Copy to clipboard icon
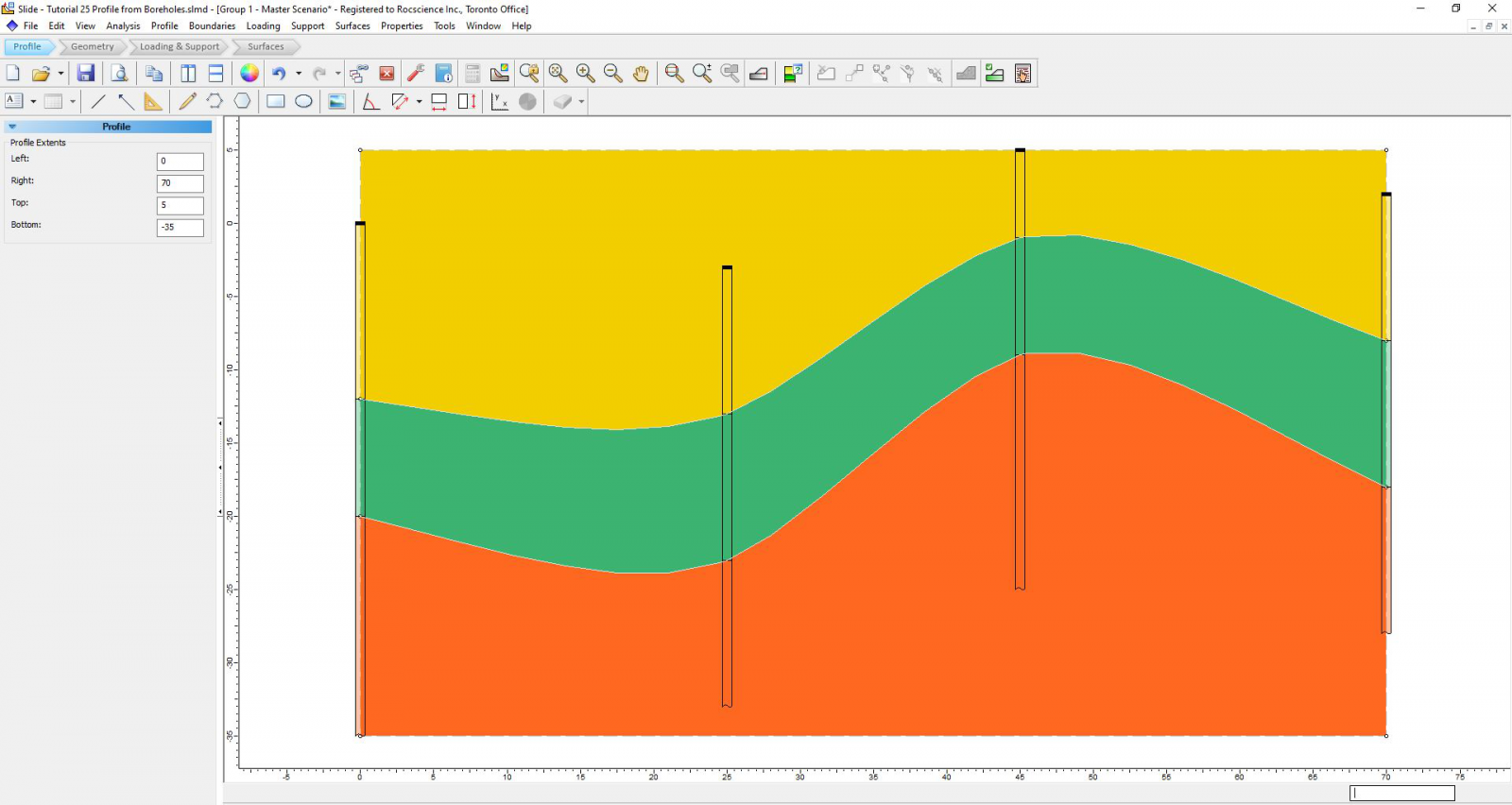Viewport: 1512px width, 805px height. coord(154,74)
